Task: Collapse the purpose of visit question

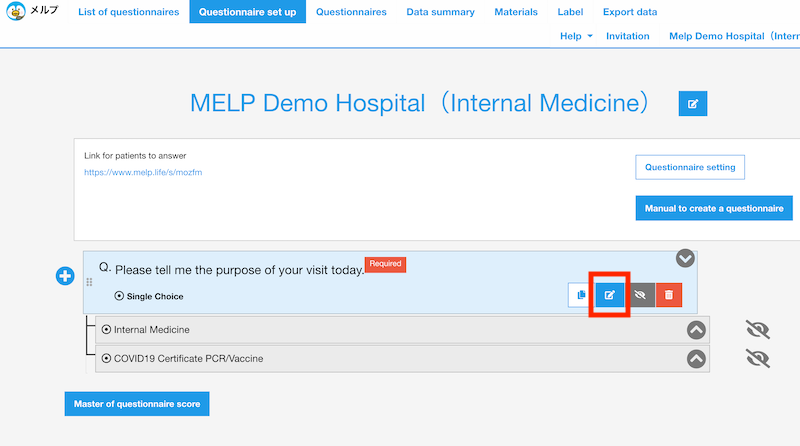Action: 685,258
